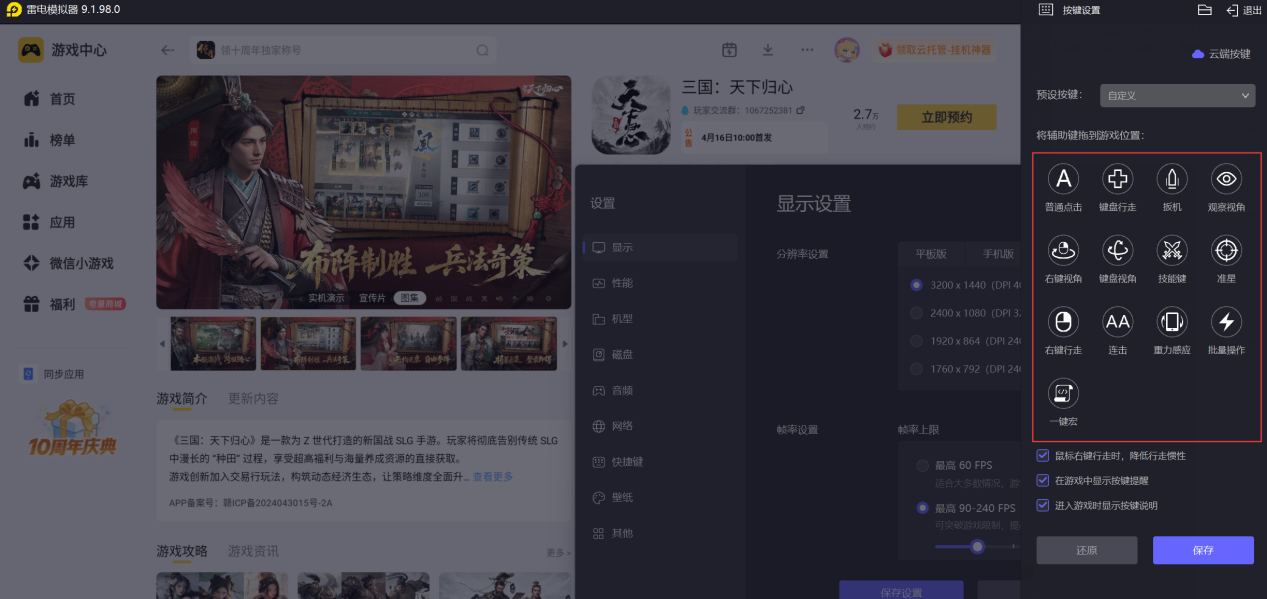This screenshot has height=599, width=1267.
Task: Select the 右键行走 mouse key icon
Action: pos(1063,322)
